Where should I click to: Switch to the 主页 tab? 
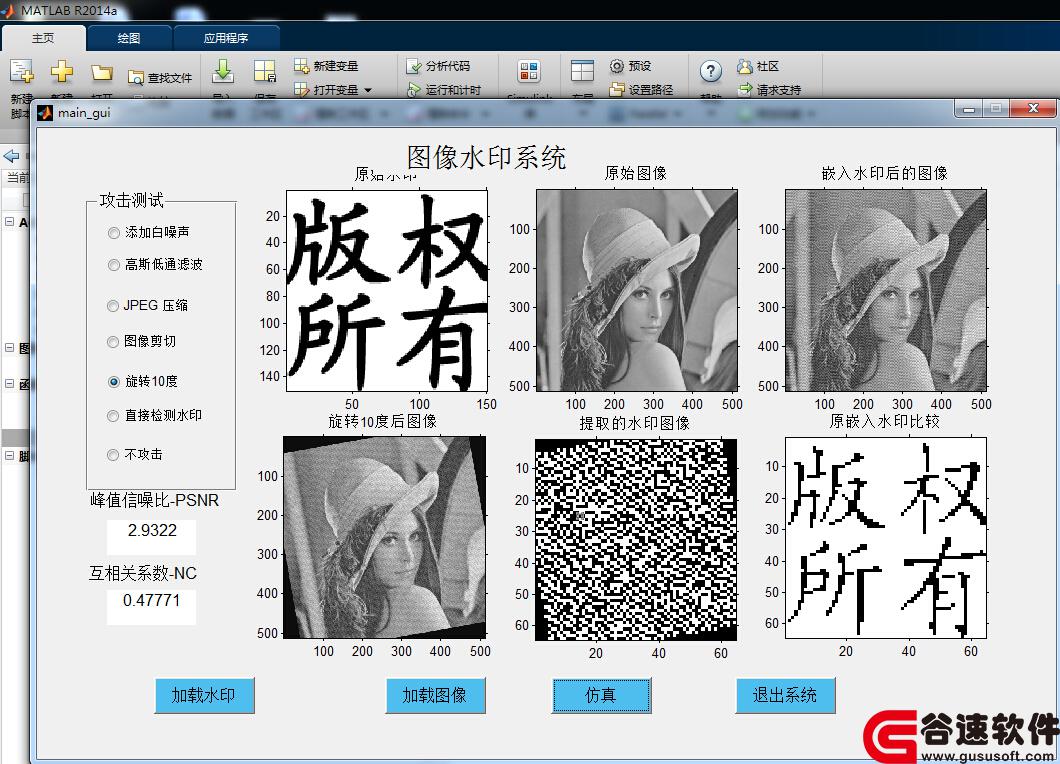43,39
